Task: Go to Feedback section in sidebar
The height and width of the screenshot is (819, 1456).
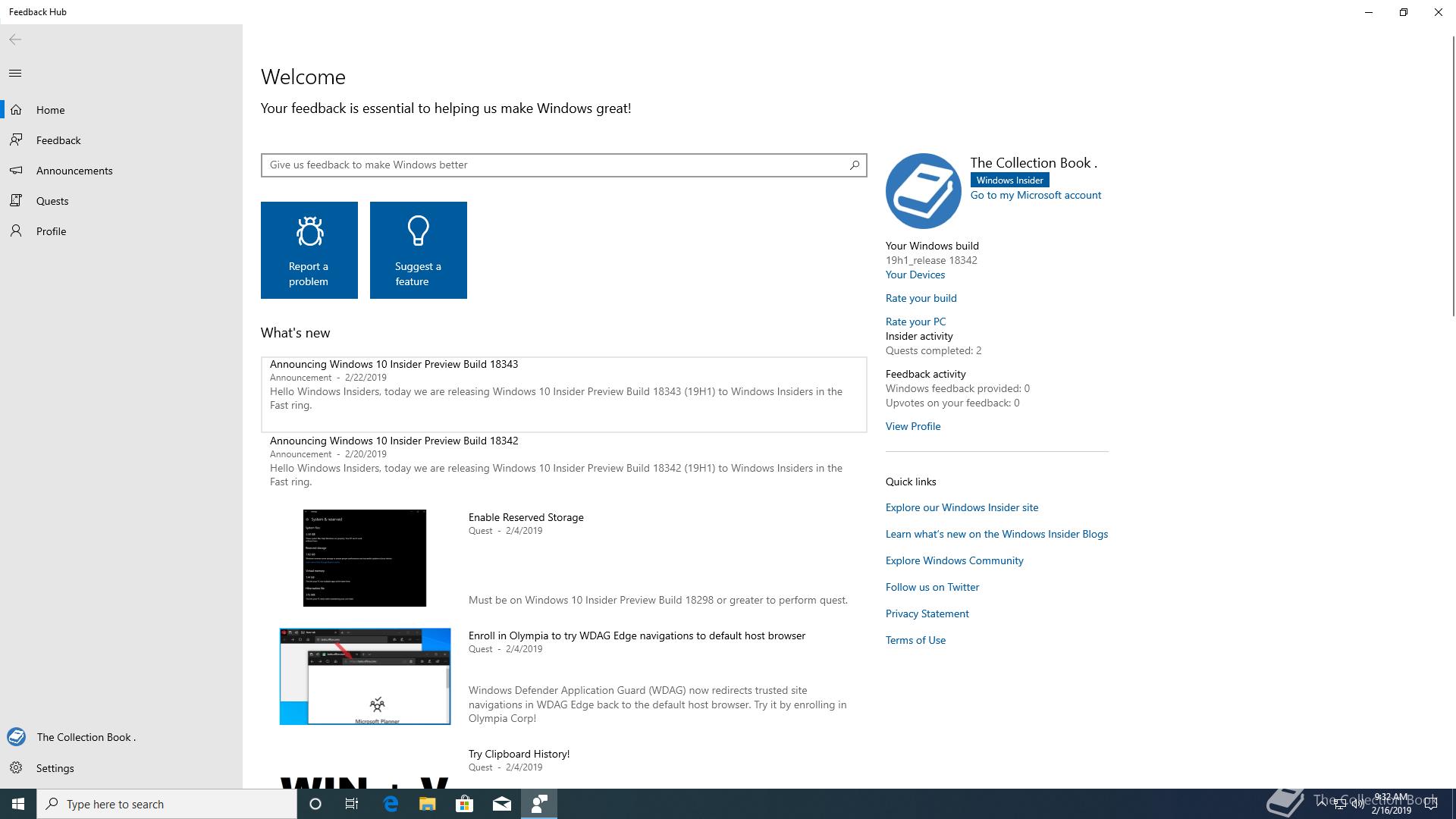Action: pyautogui.click(x=58, y=140)
